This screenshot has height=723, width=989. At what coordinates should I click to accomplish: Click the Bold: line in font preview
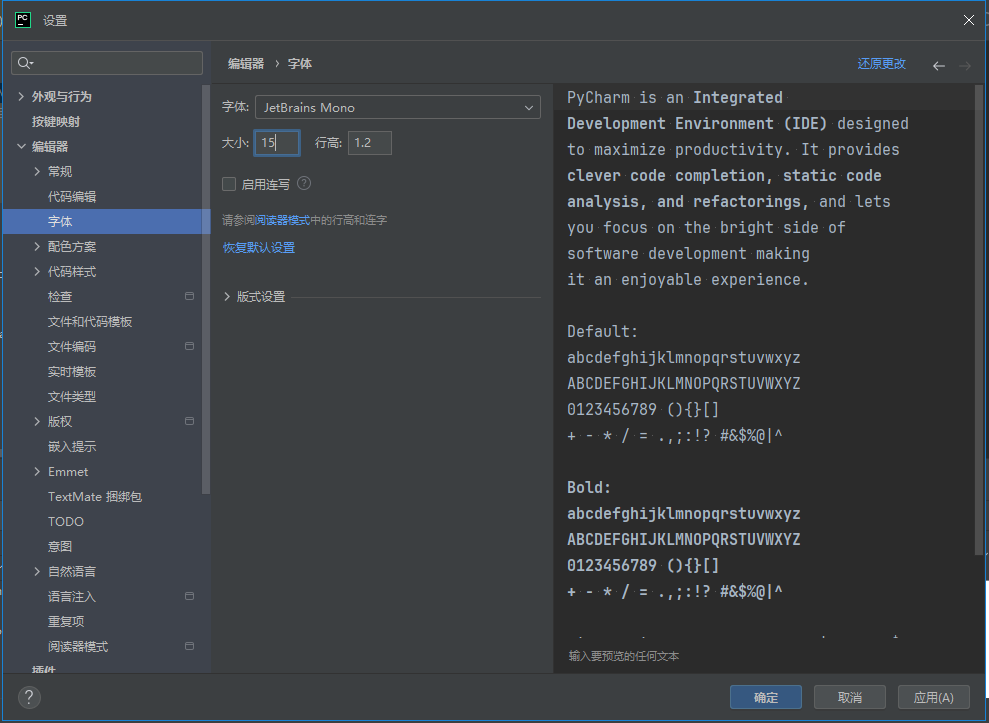(x=588, y=487)
